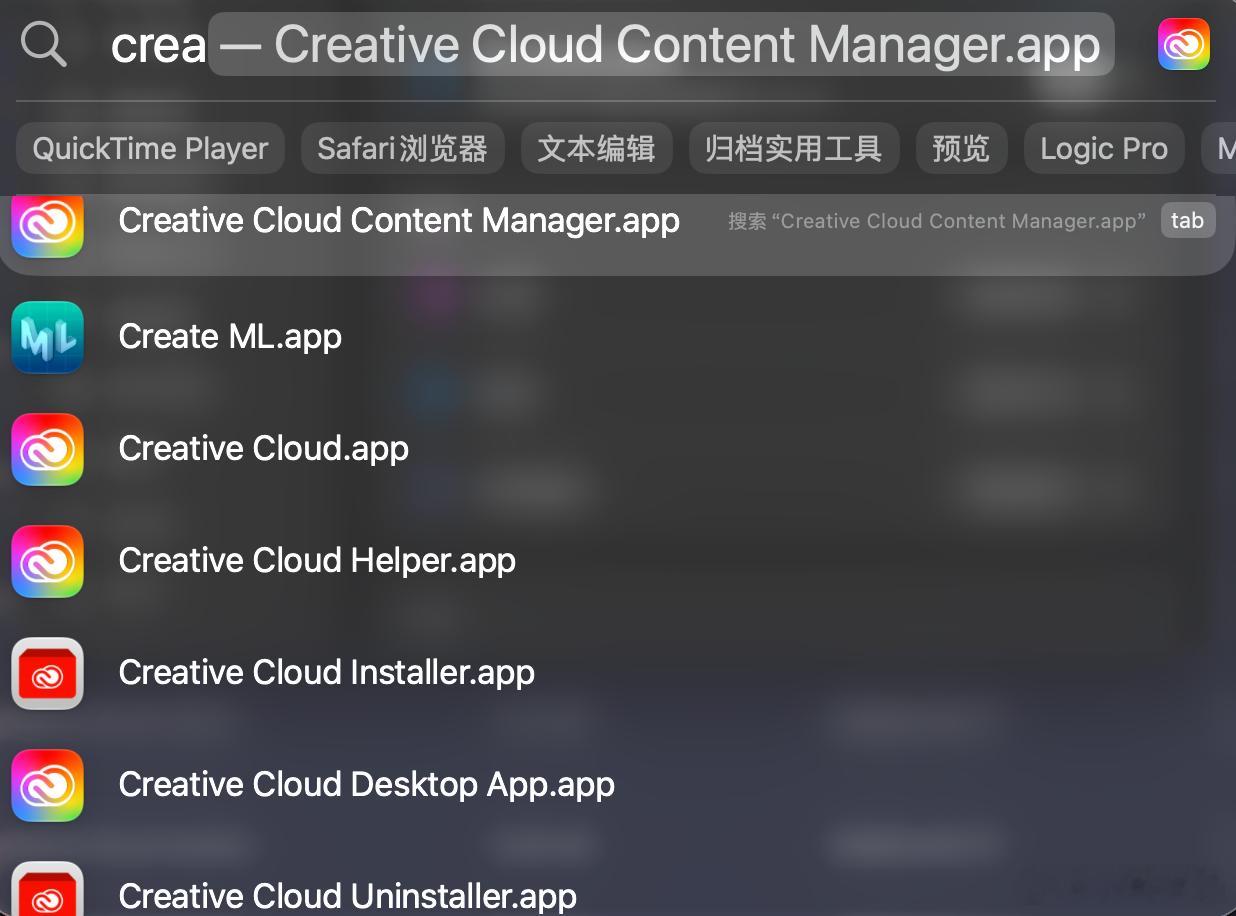The height and width of the screenshot is (916, 1236).
Task: Launch the Creative Cloud Helper.app result
Action: click(618, 561)
